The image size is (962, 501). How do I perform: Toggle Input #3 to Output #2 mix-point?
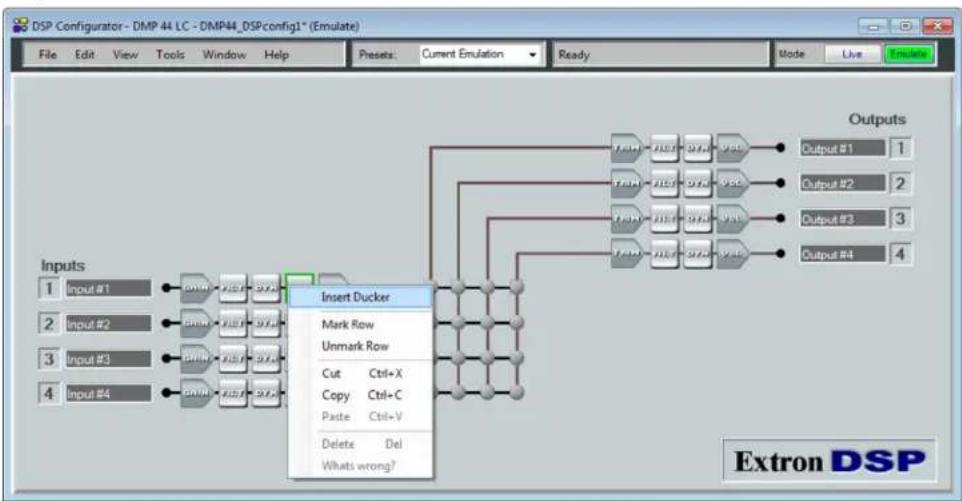click(x=458, y=357)
